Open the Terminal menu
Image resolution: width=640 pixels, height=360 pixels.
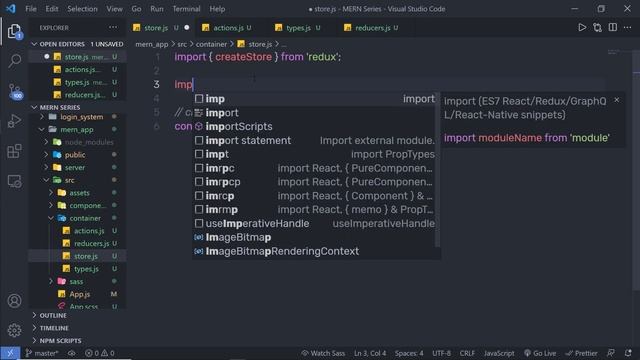(x=186, y=9)
